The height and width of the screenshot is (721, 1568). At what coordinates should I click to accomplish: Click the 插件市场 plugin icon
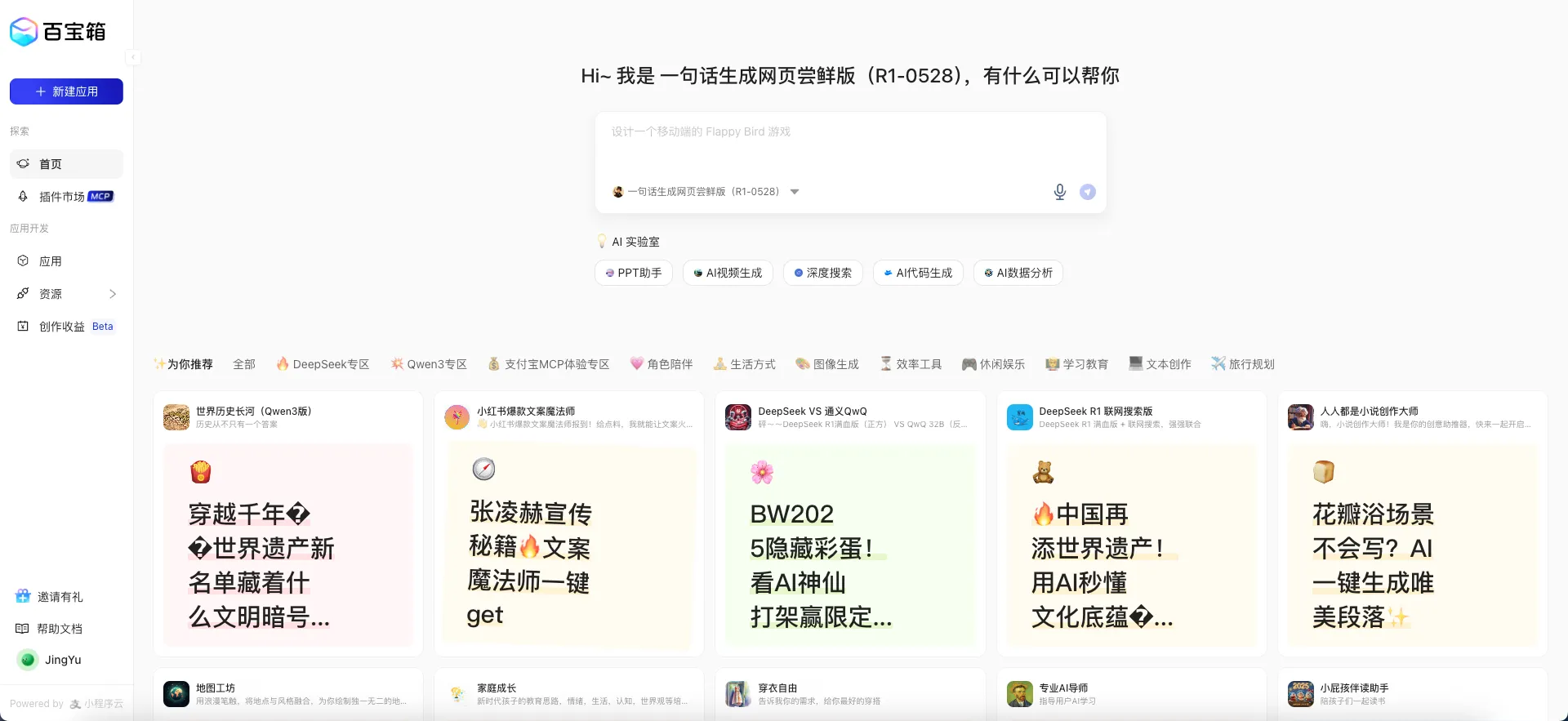tap(23, 197)
